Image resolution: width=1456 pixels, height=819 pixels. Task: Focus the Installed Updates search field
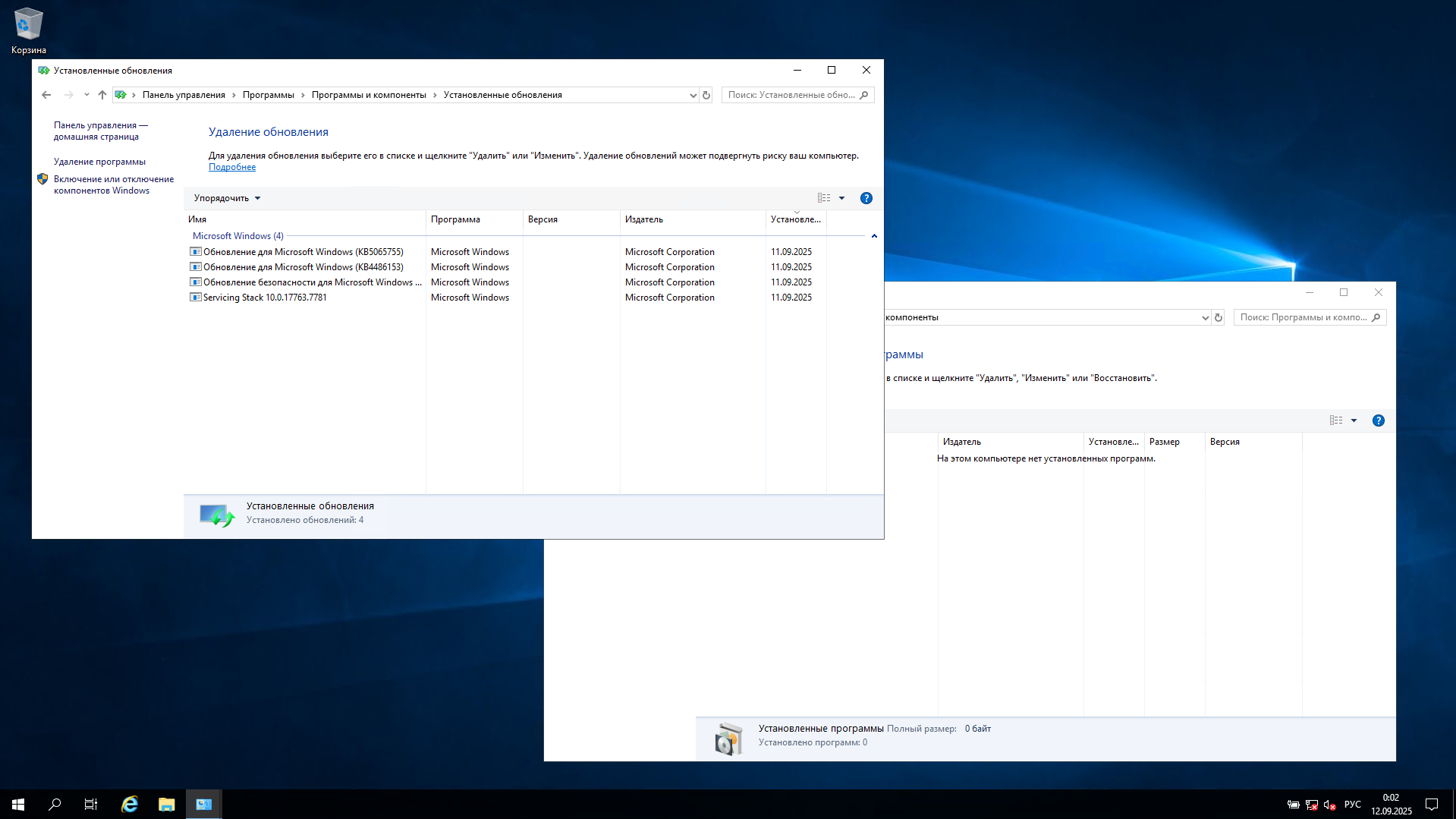pyautogui.click(x=791, y=95)
